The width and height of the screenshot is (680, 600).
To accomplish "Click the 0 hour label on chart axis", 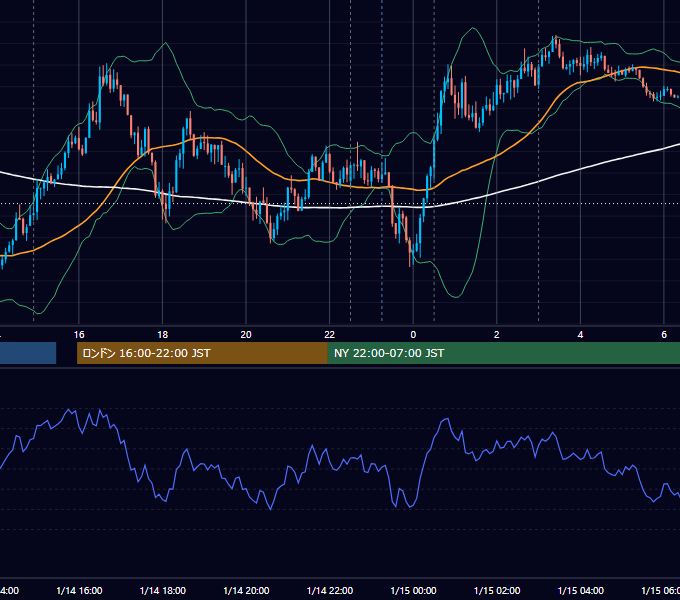I will (x=413, y=335).
